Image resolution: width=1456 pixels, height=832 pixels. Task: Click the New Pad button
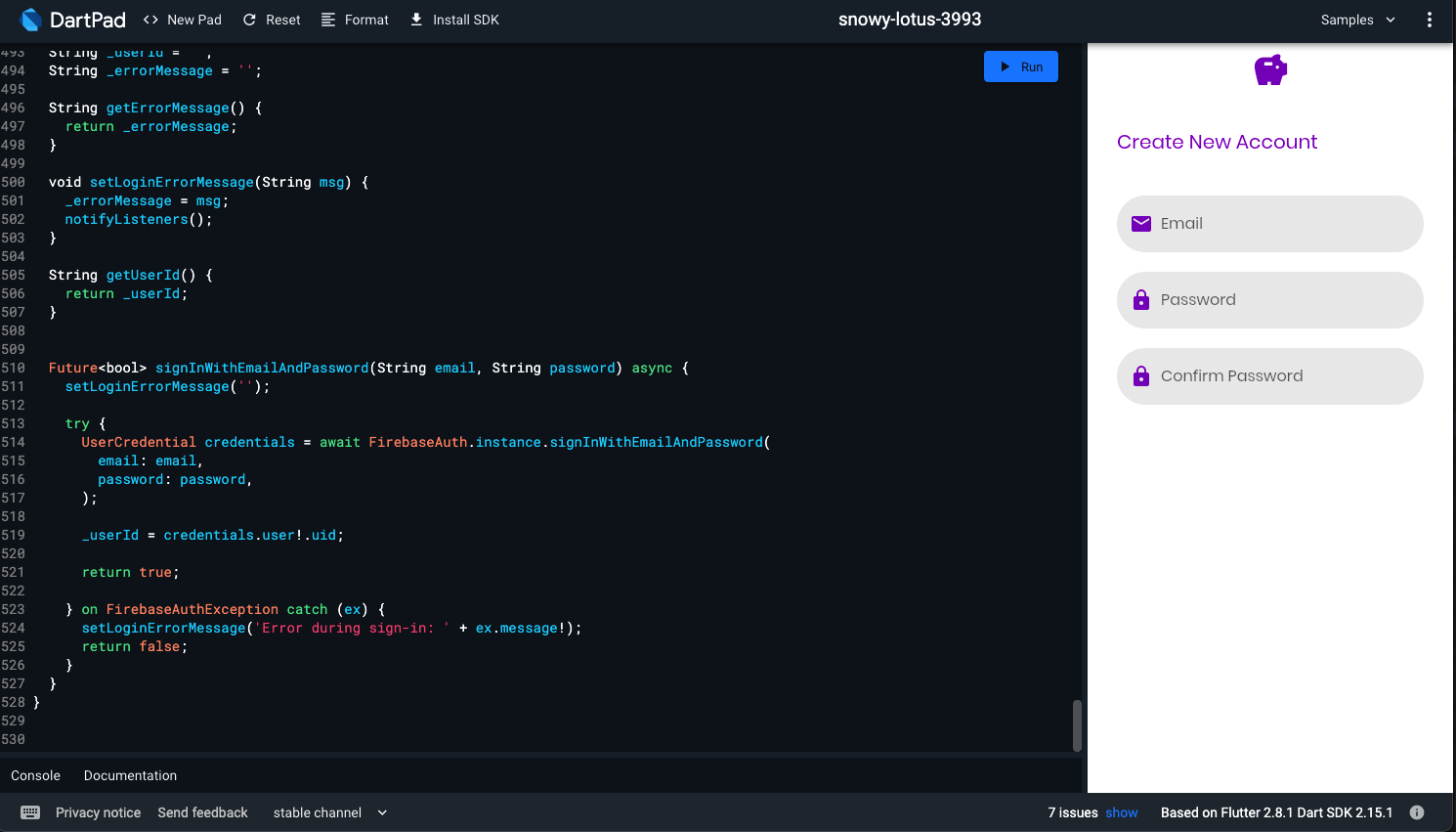[183, 20]
